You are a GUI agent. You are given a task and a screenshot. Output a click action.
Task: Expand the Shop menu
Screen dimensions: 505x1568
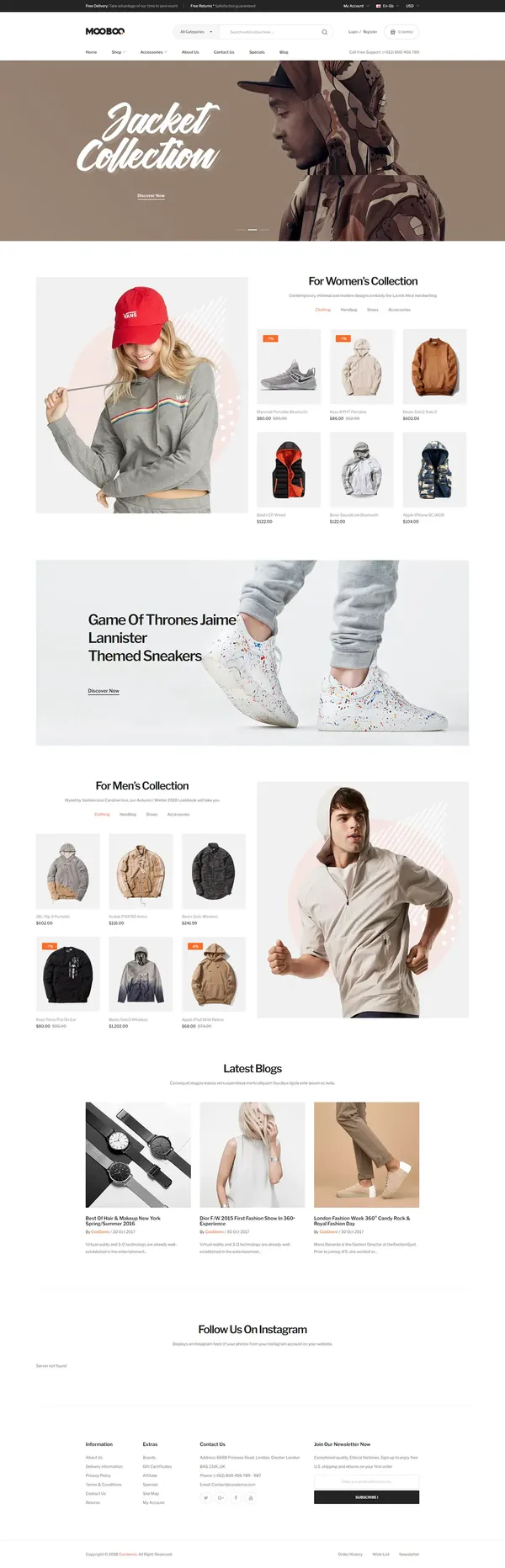[118, 52]
